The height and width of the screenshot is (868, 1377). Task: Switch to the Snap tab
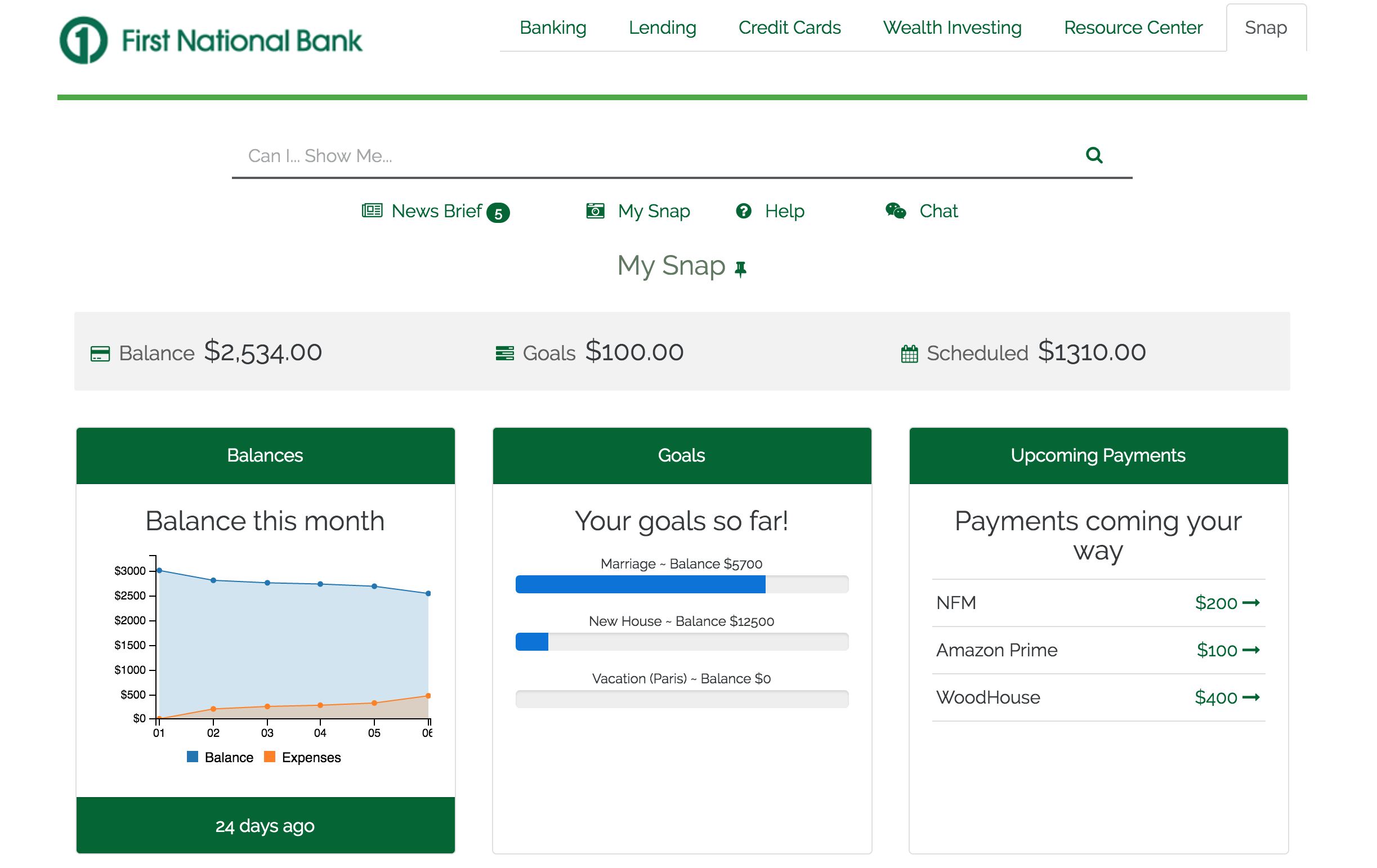[1265, 28]
